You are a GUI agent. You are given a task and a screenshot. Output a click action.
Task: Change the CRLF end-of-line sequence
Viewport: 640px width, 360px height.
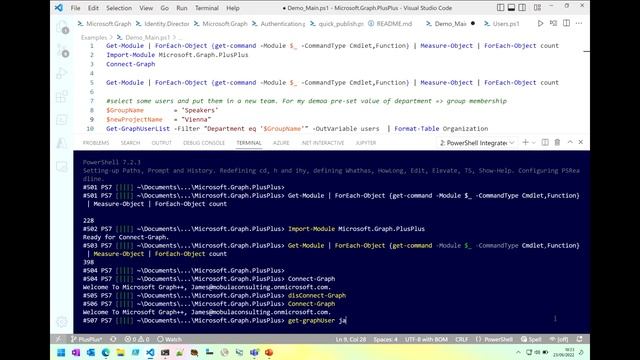tap(462, 339)
